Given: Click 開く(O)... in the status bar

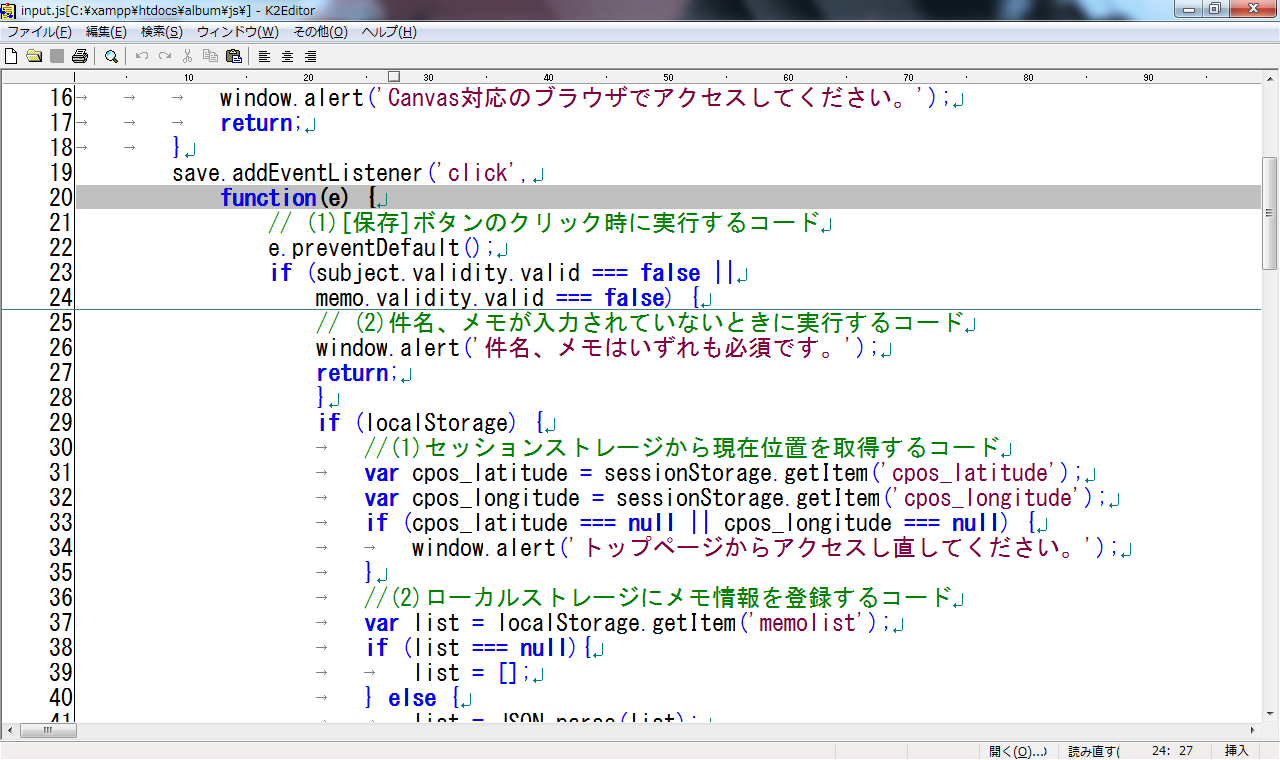Looking at the screenshot, I should tap(1018, 751).
